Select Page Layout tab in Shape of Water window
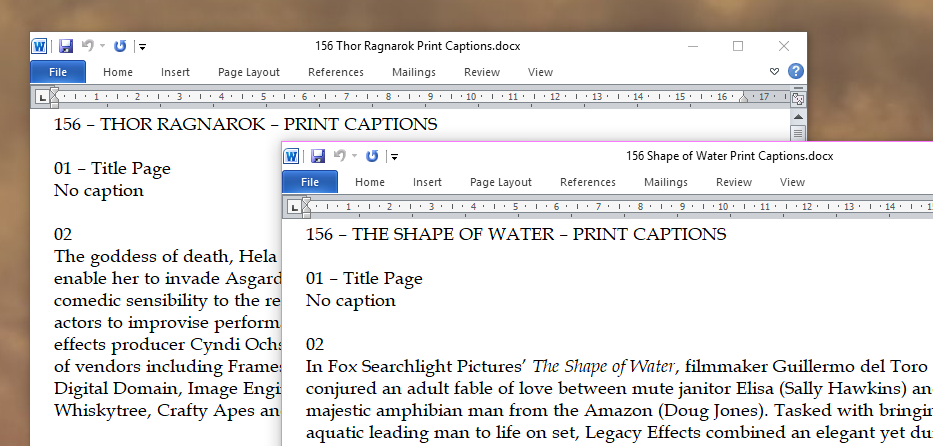 (501, 182)
